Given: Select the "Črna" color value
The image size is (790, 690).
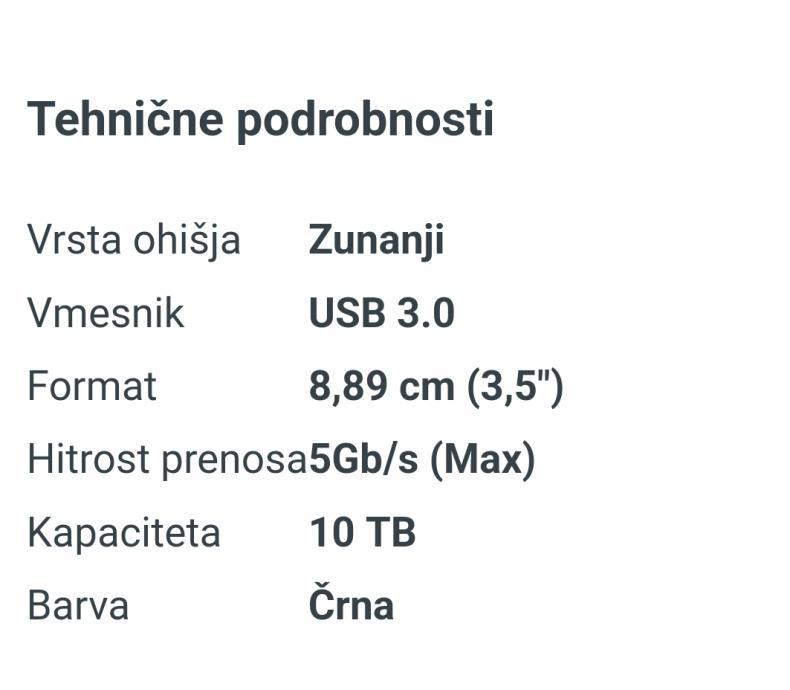Looking at the screenshot, I should pos(351,605).
